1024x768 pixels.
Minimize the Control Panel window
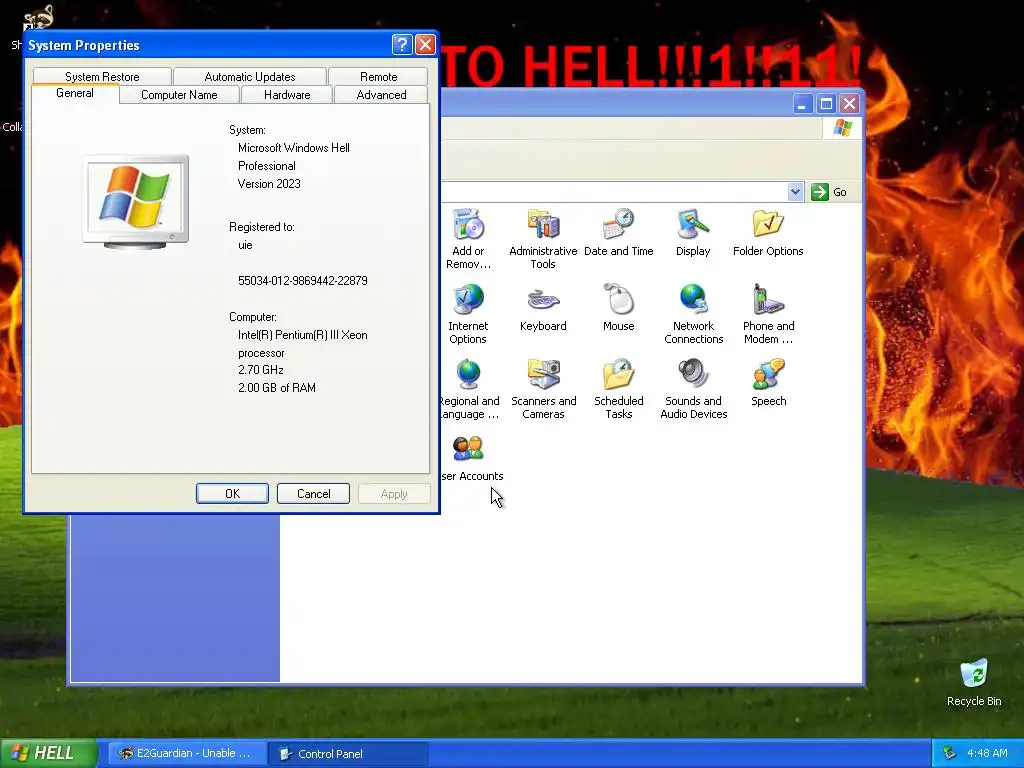803,104
